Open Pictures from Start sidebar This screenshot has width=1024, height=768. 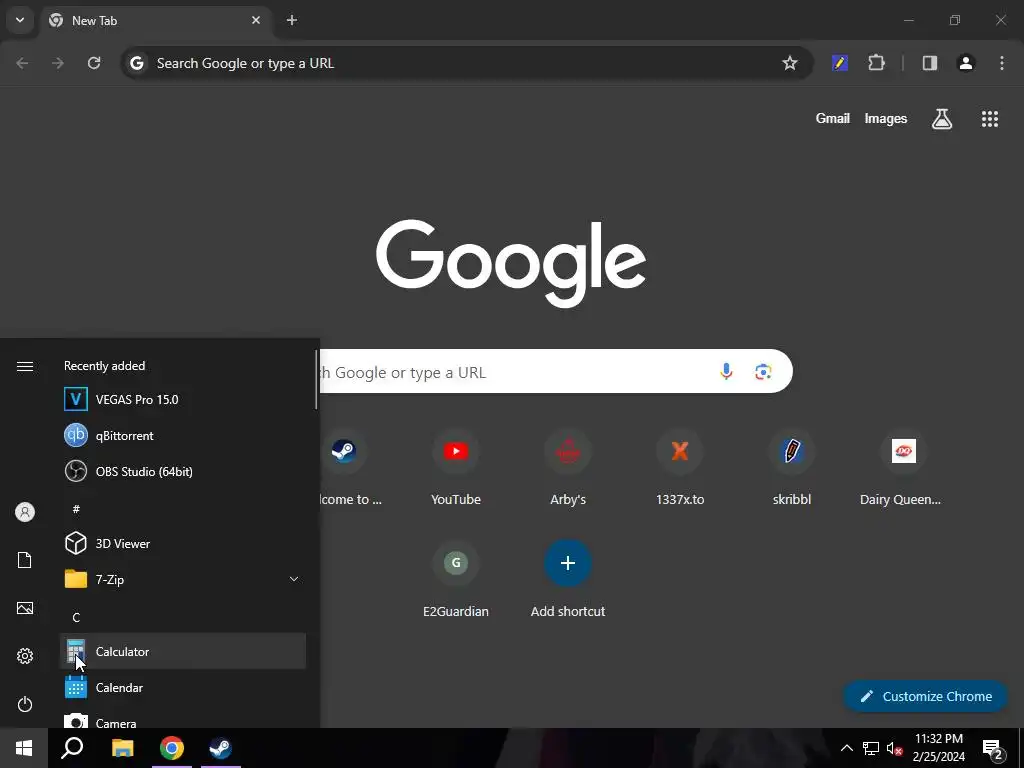tap(25, 608)
